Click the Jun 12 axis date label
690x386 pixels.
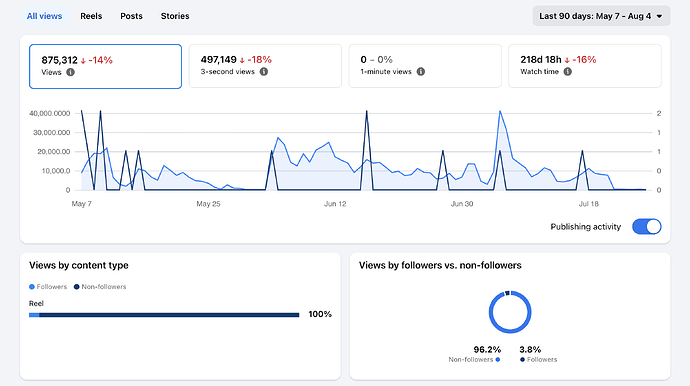335,204
